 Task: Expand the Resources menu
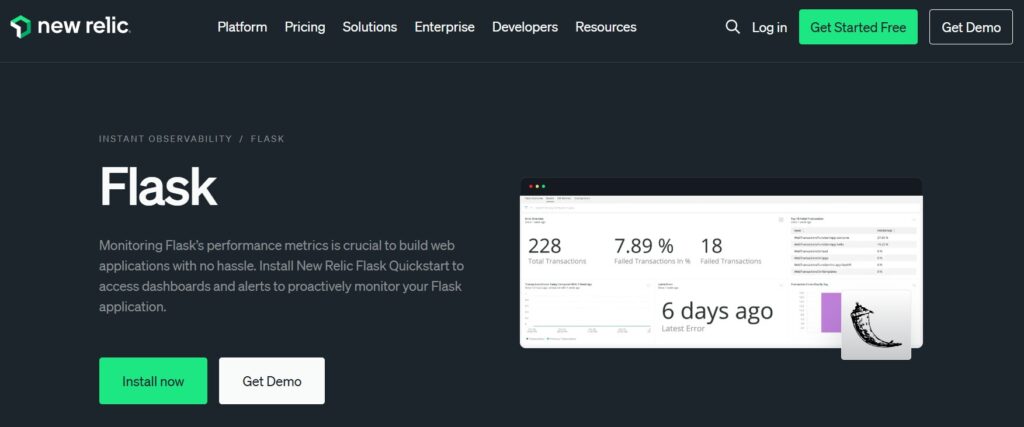point(606,27)
